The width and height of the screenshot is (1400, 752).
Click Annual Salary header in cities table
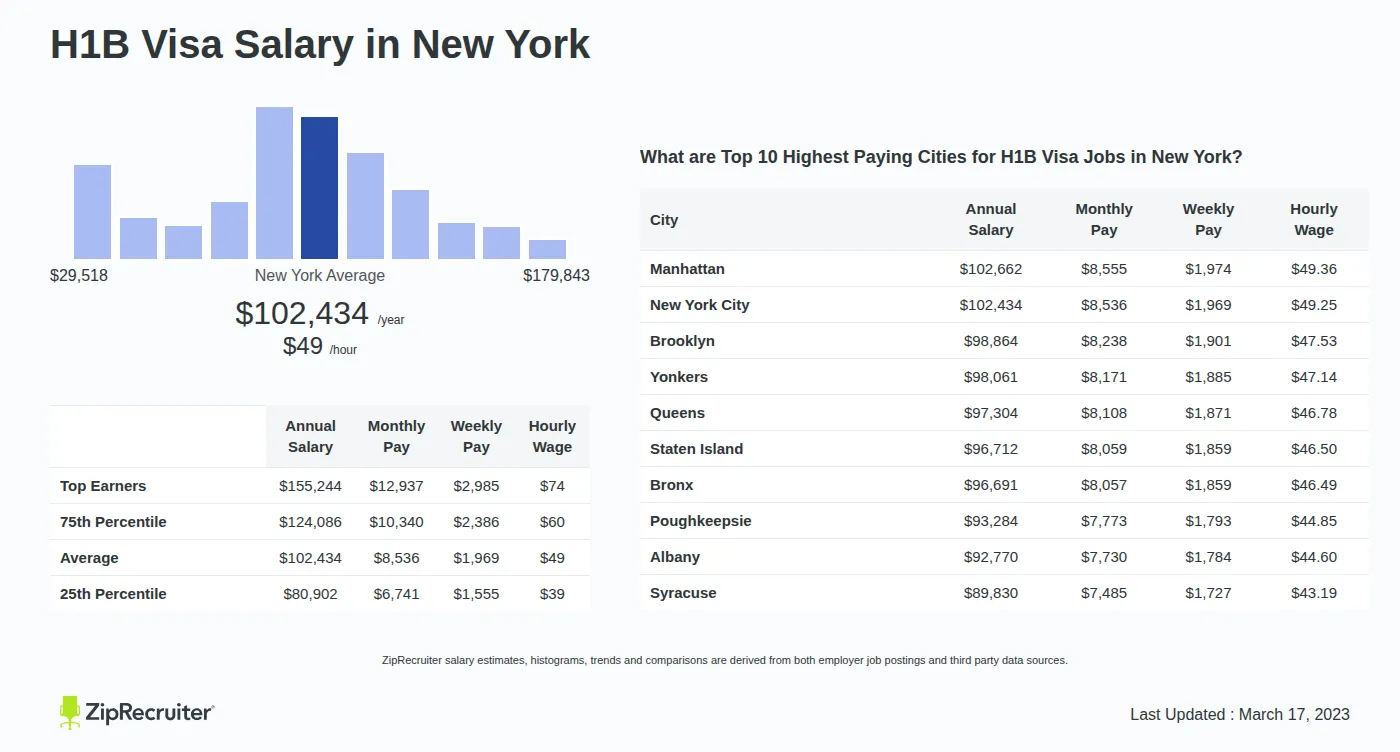click(990, 220)
